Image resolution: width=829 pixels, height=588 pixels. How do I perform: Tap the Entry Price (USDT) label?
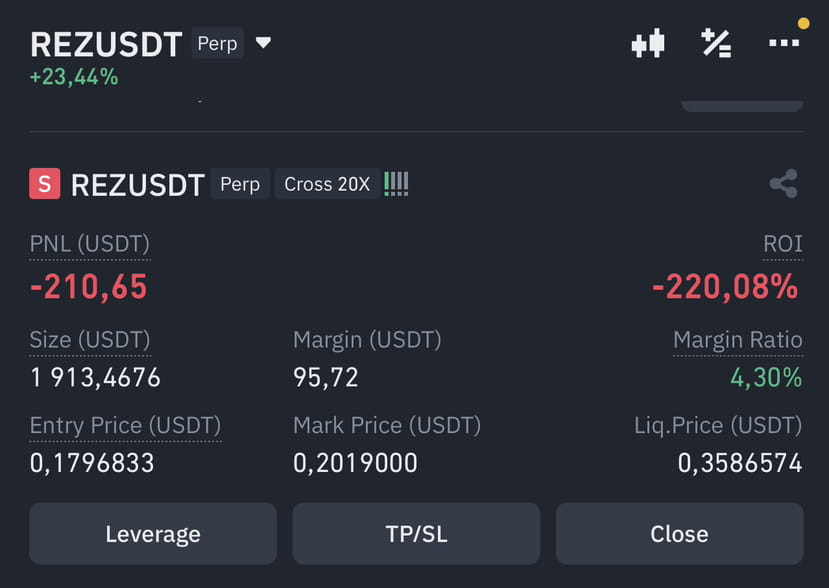pyautogui.click(x=125, y=425)
